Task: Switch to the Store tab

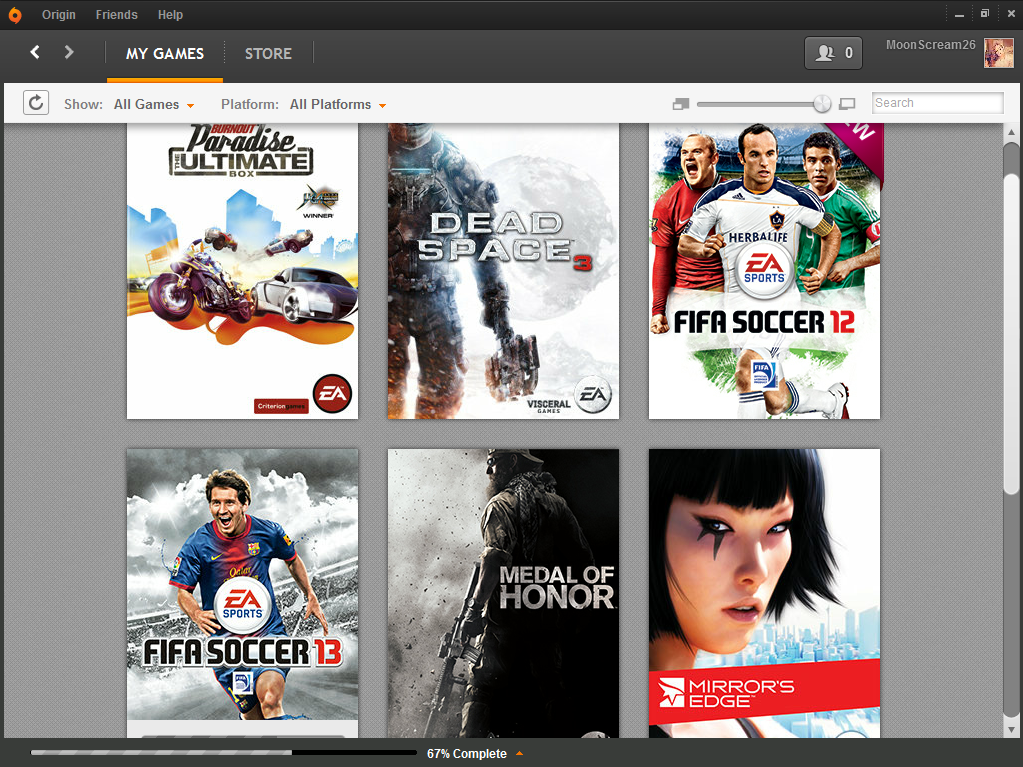Action: coord(268,53)
